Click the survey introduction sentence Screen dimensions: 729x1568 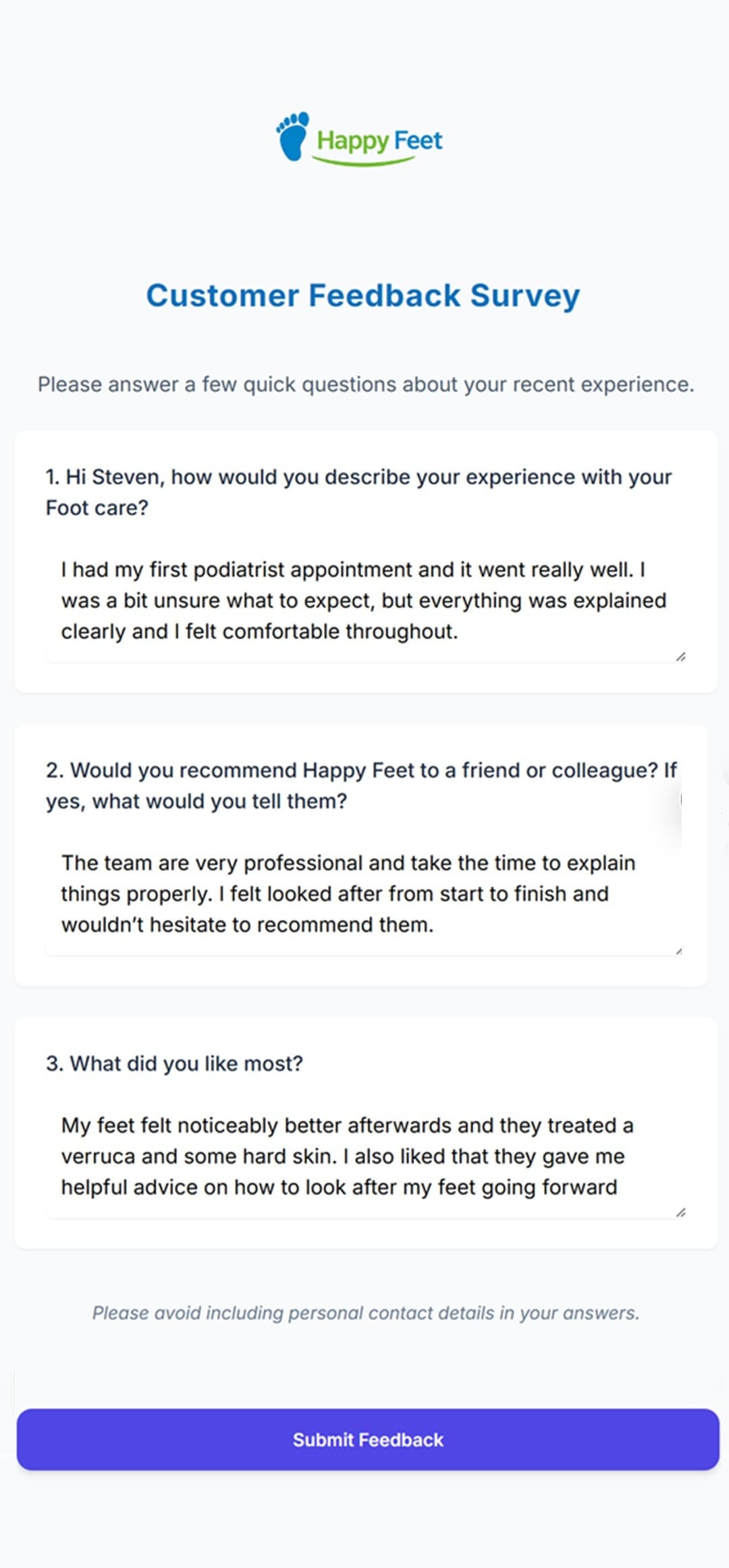(x=364, y=384)
